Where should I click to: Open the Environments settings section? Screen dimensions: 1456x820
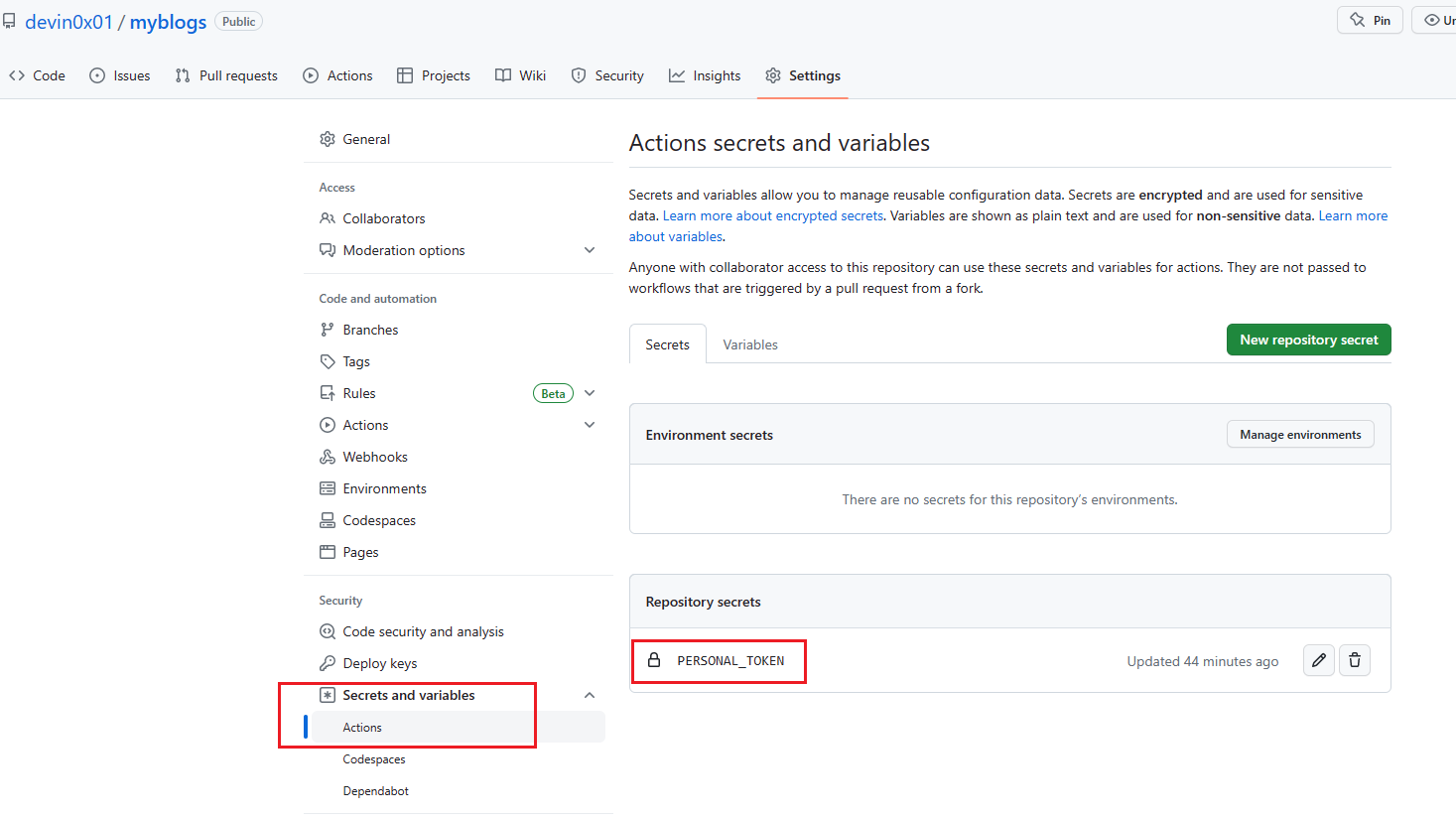tap(385, 487)
